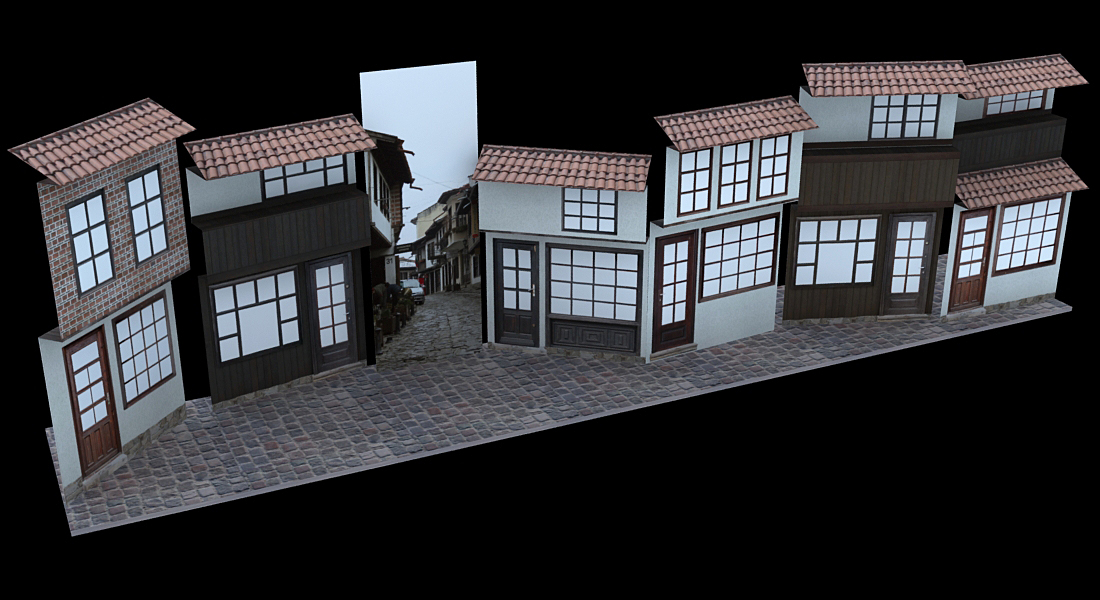Select the center white building's small upper window
Screen dimensions: 1100x600
590,210
